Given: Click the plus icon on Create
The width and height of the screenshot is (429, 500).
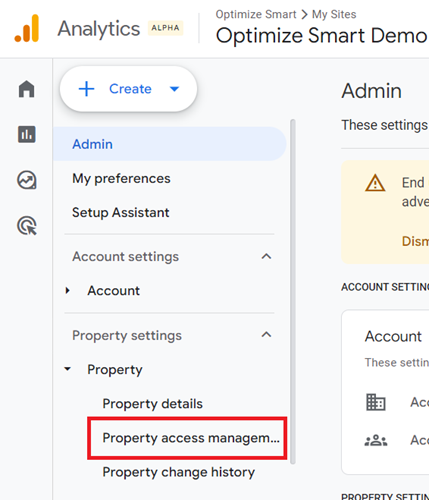Looking at the screenshot, I should coord(86,89).
